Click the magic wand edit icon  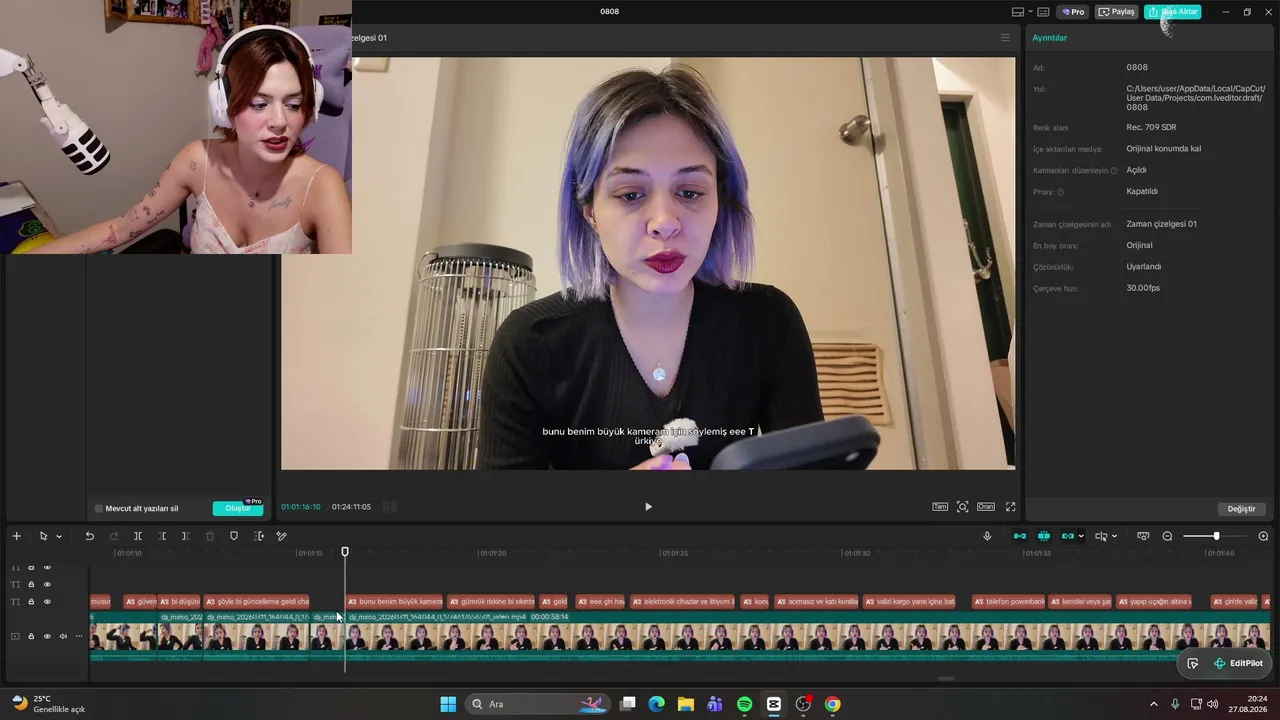pos(282,536)
